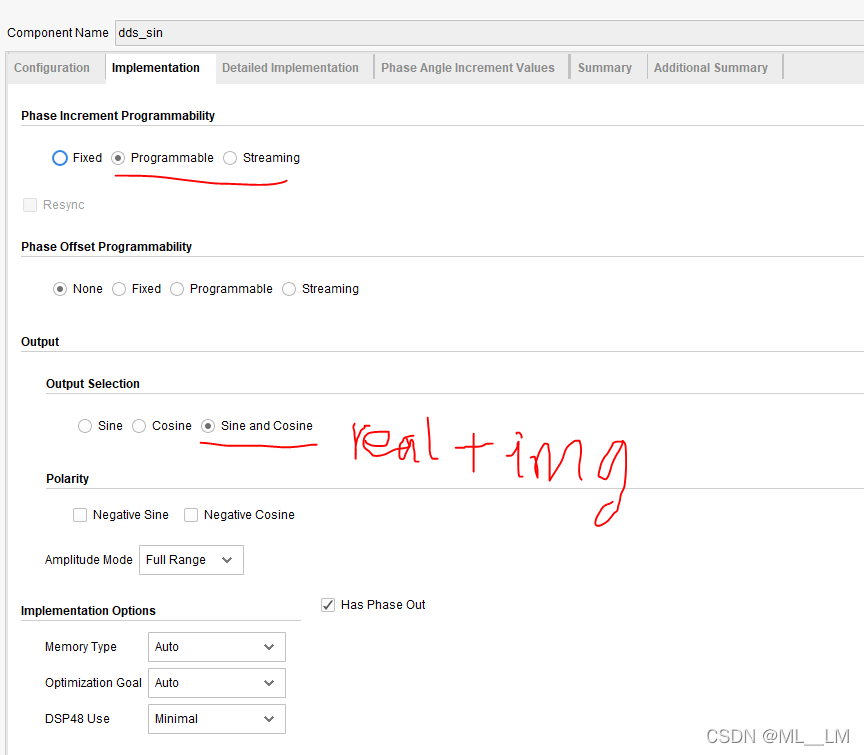This screenshot has height=755, width=864.
Task: Switch to the Configuration tab
Action: (x=52, y=68)
